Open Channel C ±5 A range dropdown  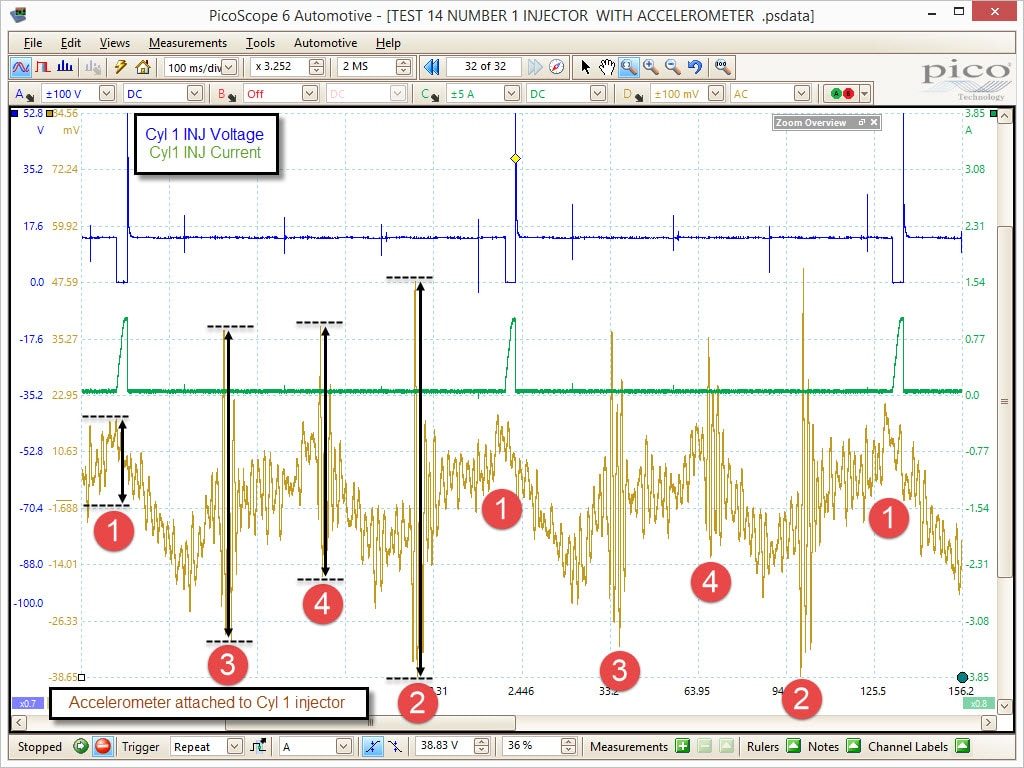[x=512, y=94]
